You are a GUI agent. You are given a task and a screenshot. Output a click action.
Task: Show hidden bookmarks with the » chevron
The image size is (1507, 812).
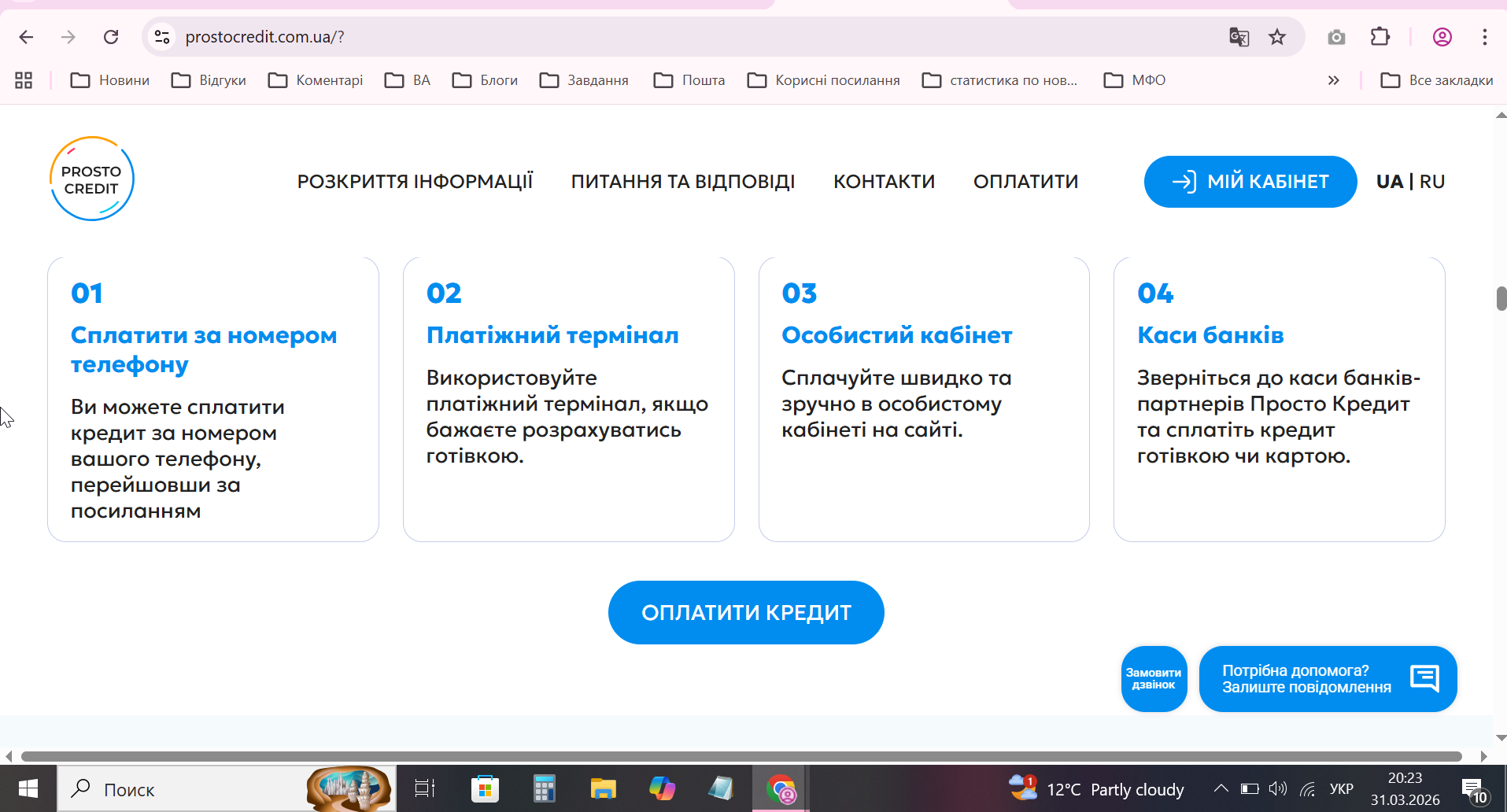coord(1333,80)
